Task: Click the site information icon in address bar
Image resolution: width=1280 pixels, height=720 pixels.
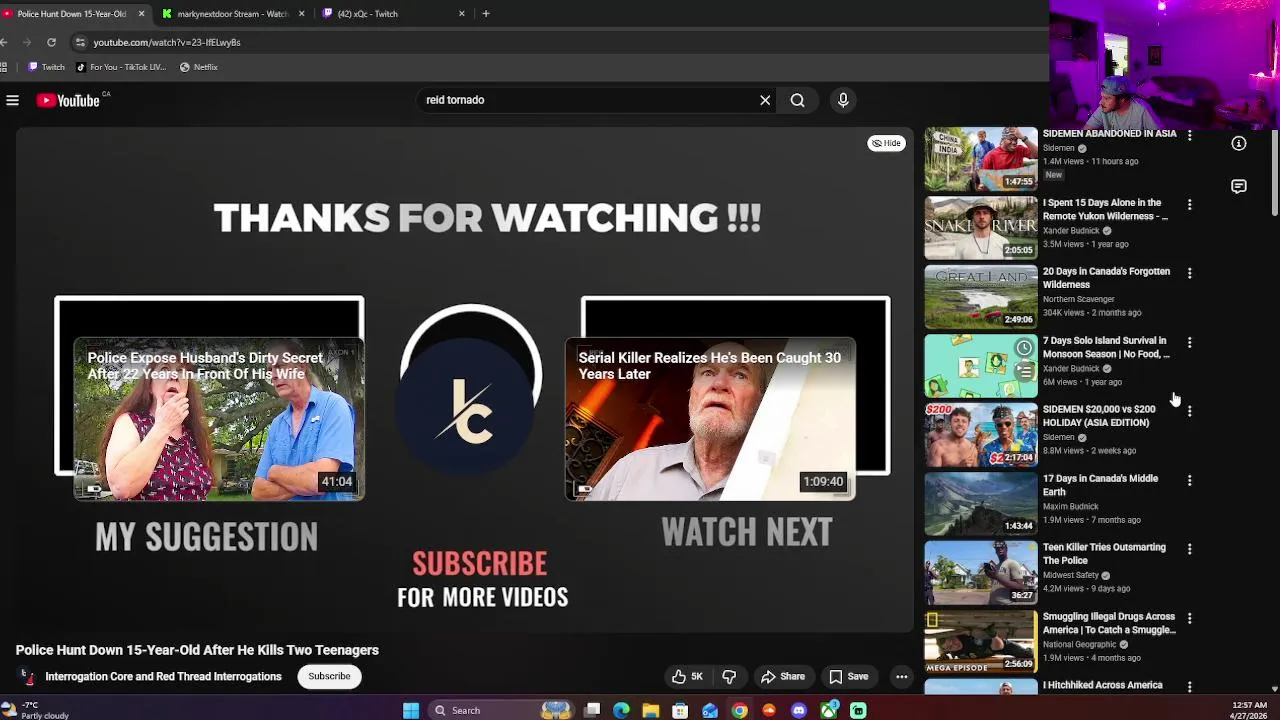Action: point(80,42)
